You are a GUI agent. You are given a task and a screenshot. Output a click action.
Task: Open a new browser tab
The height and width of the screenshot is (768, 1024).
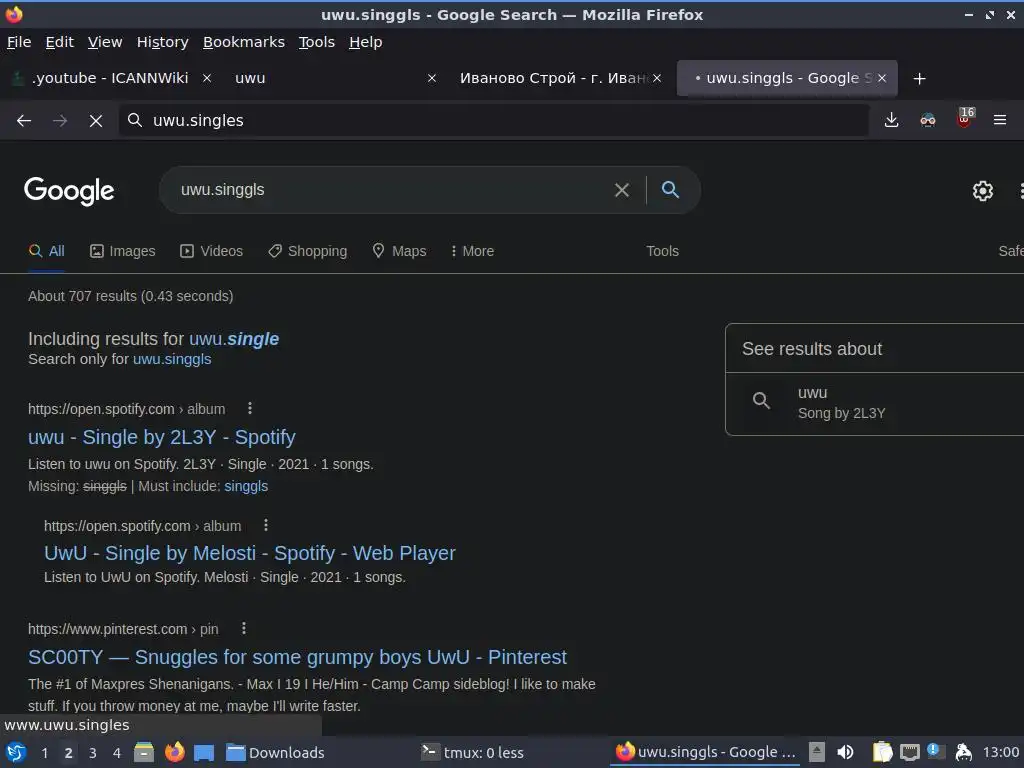pos(920,79)
